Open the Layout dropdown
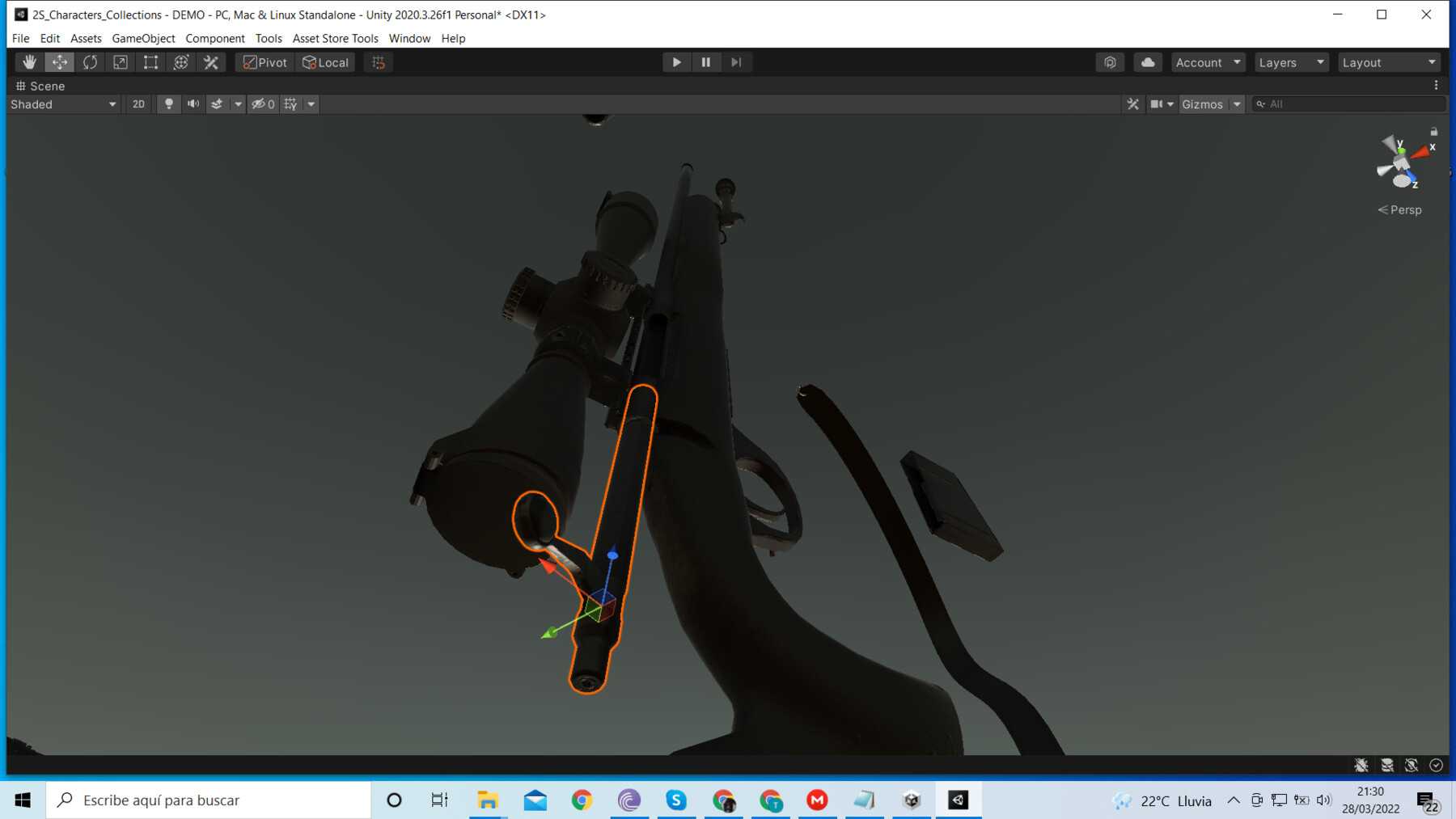1456x819 pixels. [1389, 62]
